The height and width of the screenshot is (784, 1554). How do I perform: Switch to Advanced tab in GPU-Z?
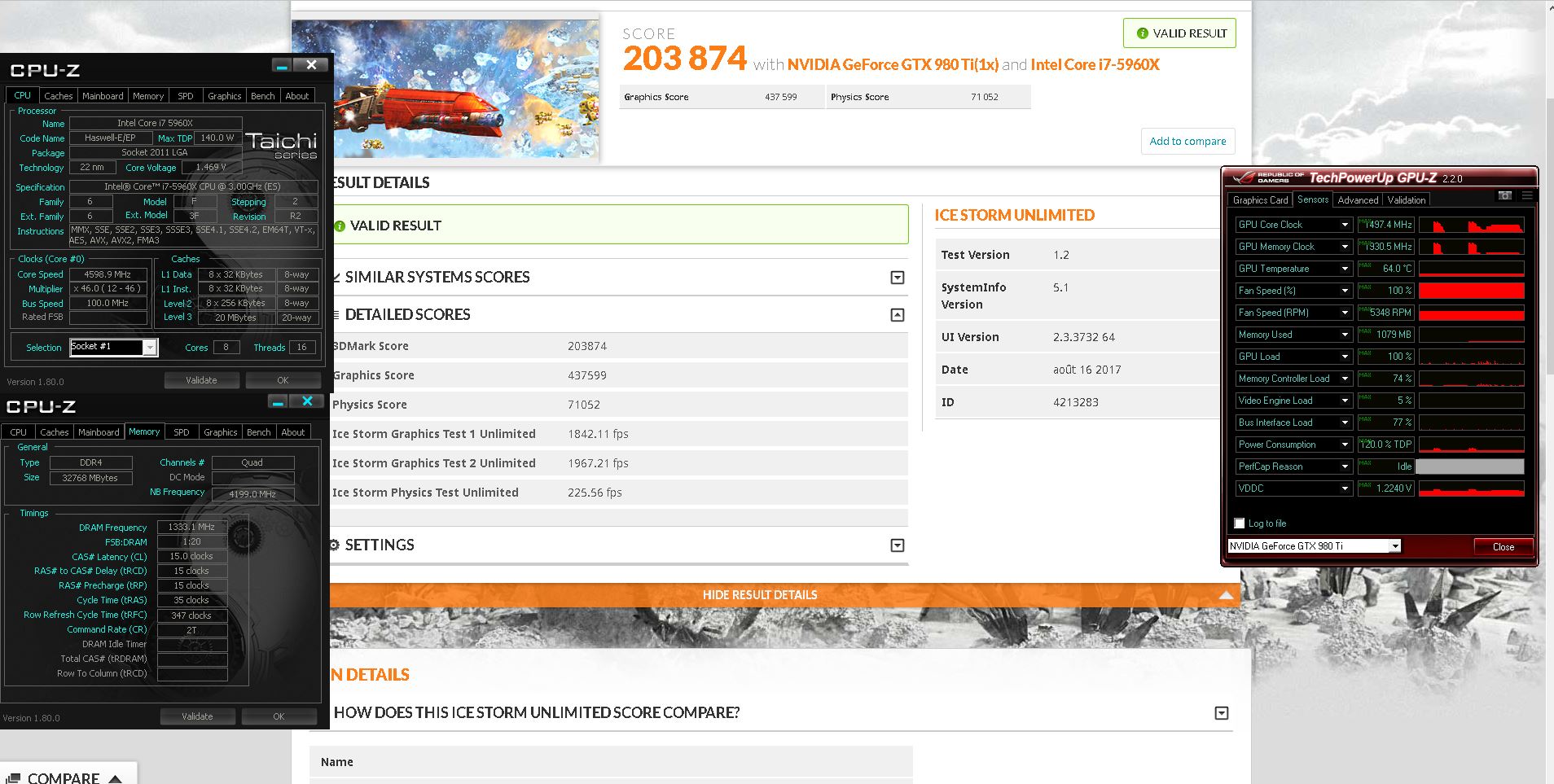(1358, 200)
